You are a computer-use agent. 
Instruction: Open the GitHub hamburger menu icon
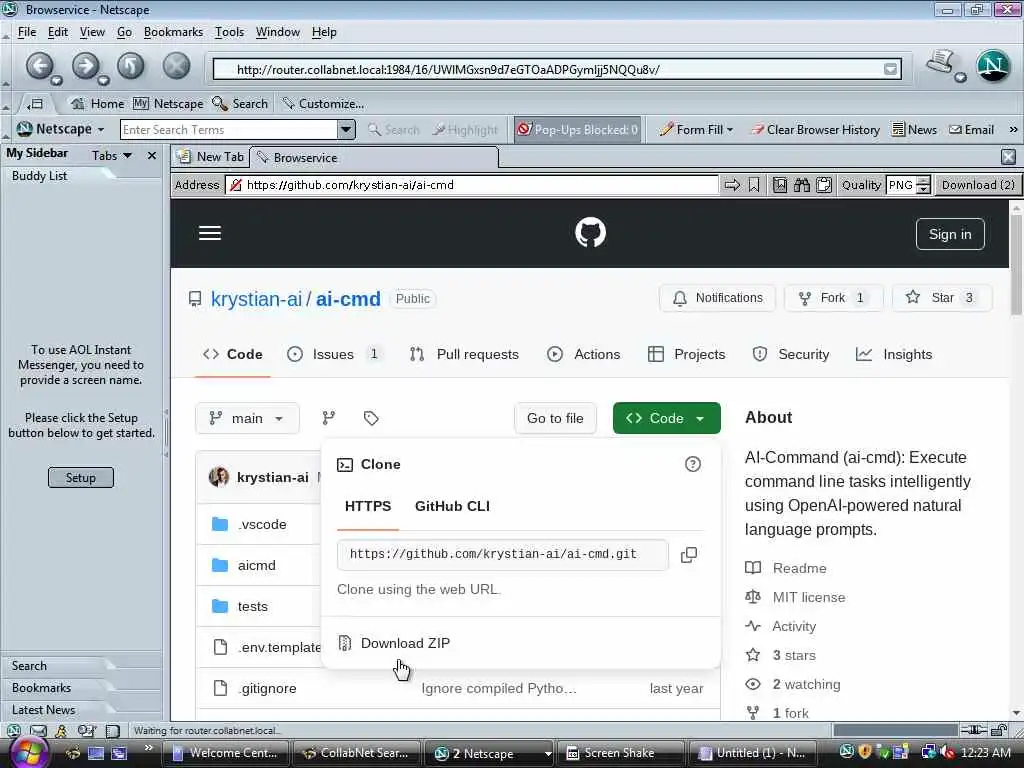(210, 233)
